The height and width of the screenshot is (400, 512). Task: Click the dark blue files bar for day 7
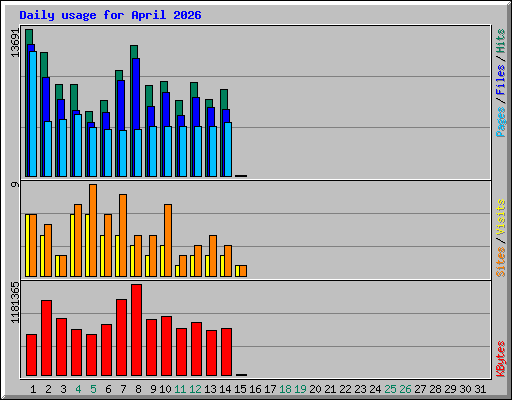coord(121,105)
